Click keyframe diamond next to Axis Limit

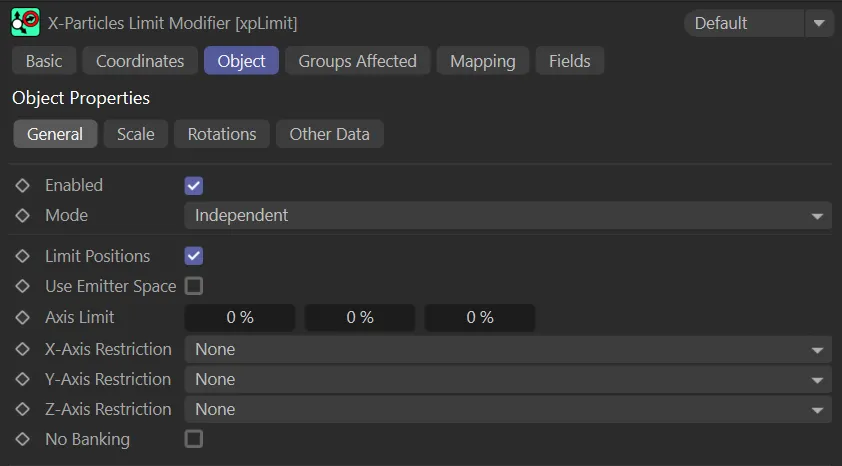(x=23, y=318)
